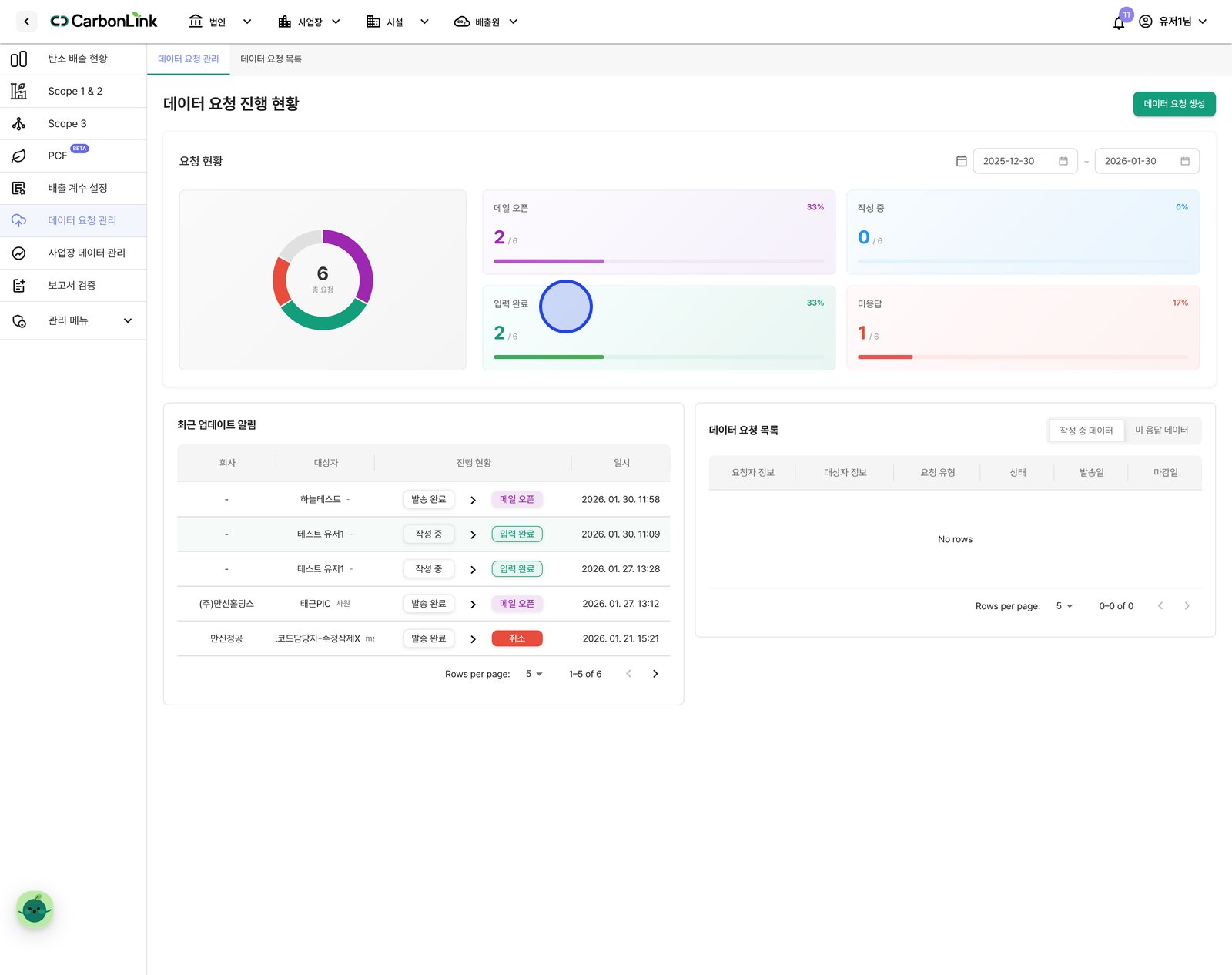Click the 데이터 요청 생성 button
The image size is (1232, 975).
point(1174,104)
